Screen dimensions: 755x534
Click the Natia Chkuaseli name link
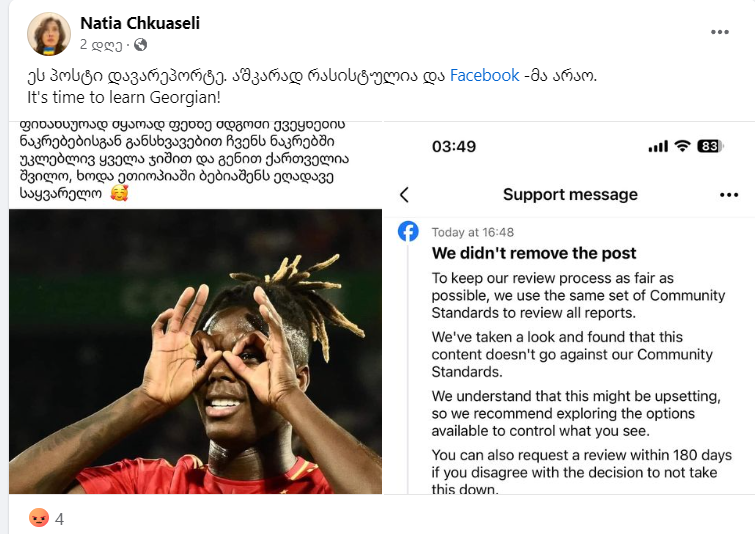point(140,23)
